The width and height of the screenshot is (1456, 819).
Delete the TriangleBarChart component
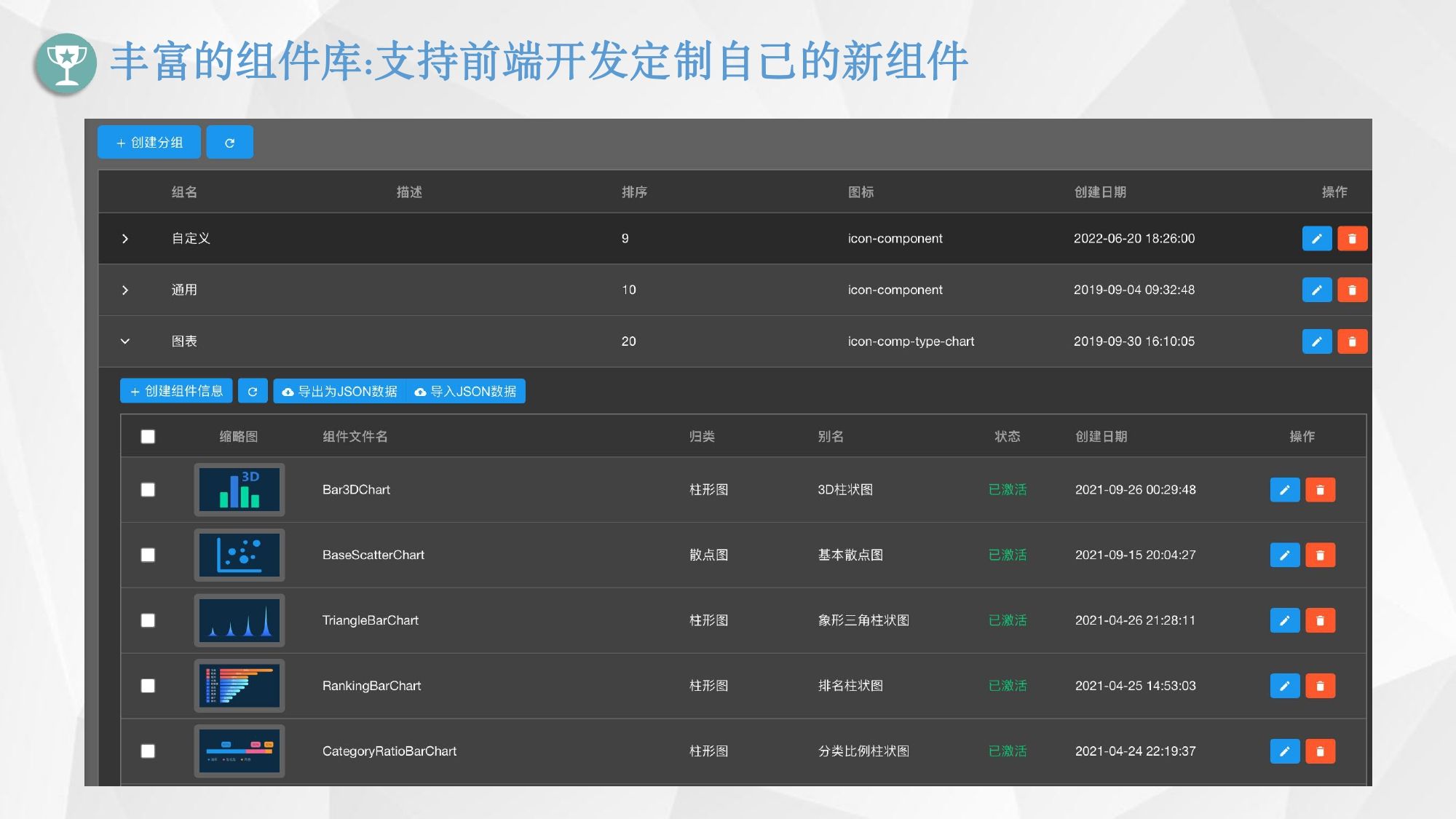click(x=1320, y=620)
